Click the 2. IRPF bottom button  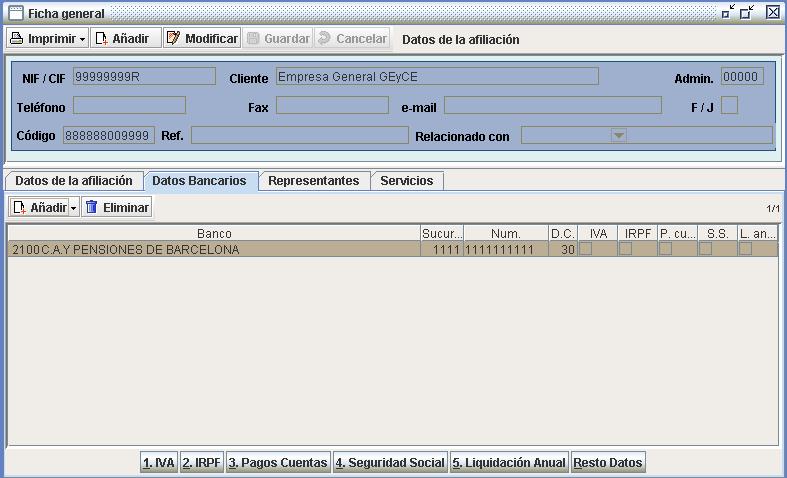tap(202, 462)
